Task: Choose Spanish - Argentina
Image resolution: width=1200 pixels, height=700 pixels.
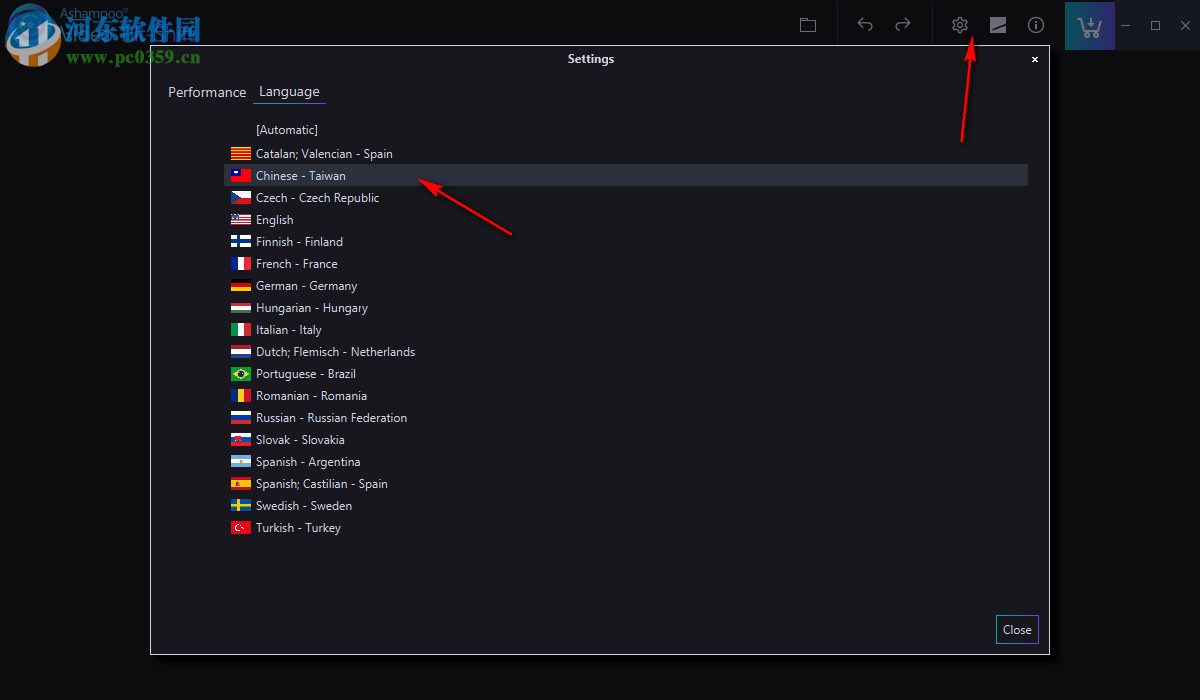Action: coord(626,462)
